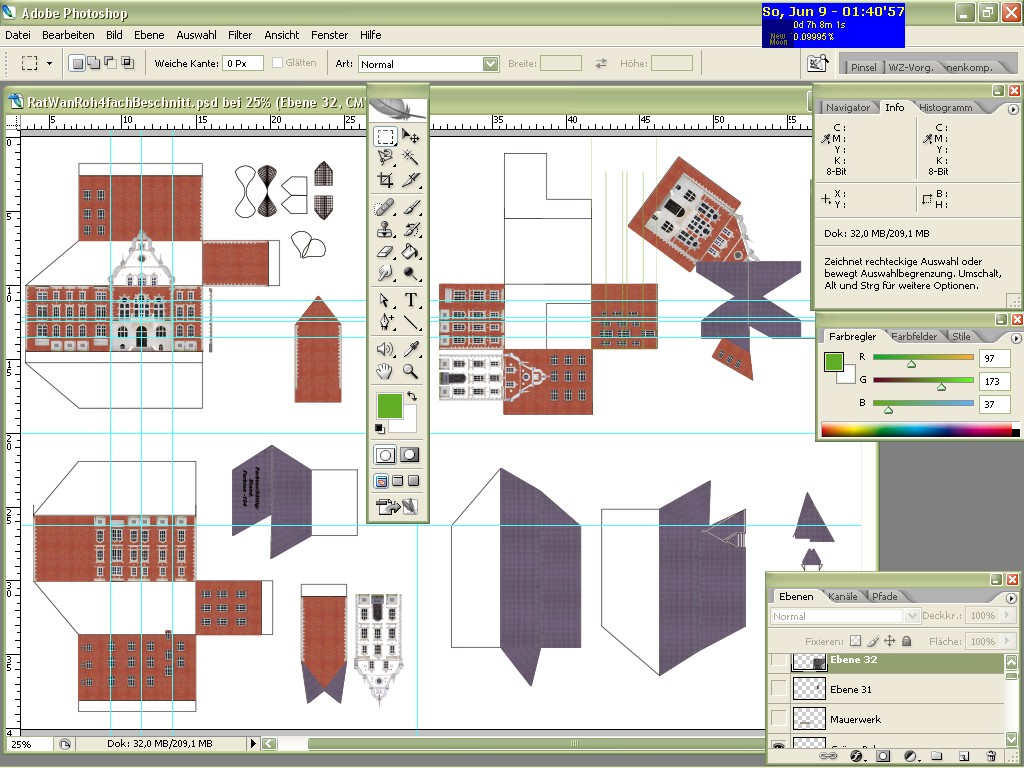Image resolution: width=1024 pixels, height=768 pixels.
Task: Click Add to selection mode button
Action: coord(93,63)
